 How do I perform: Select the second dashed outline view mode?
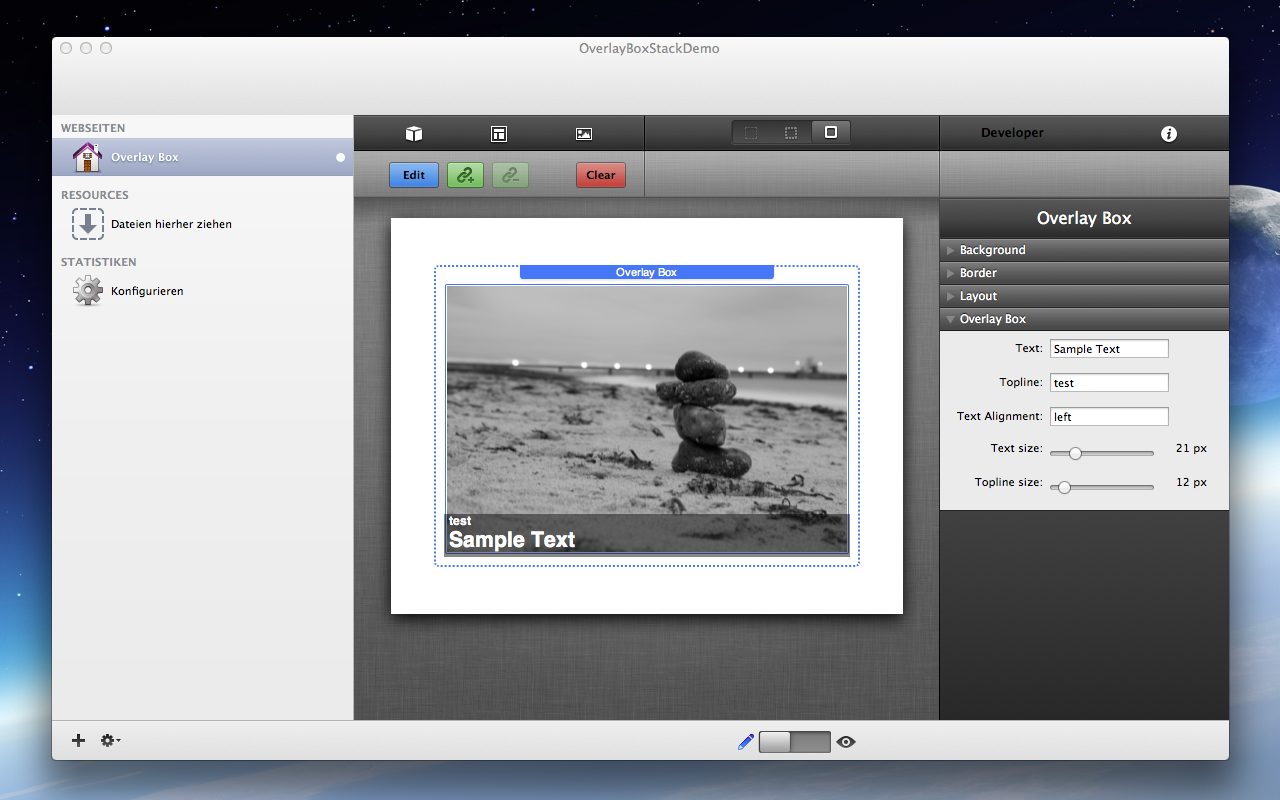click(791, 132)
